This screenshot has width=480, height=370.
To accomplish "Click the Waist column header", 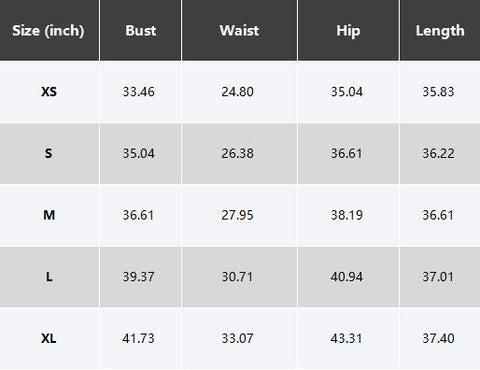I will 239,31.
